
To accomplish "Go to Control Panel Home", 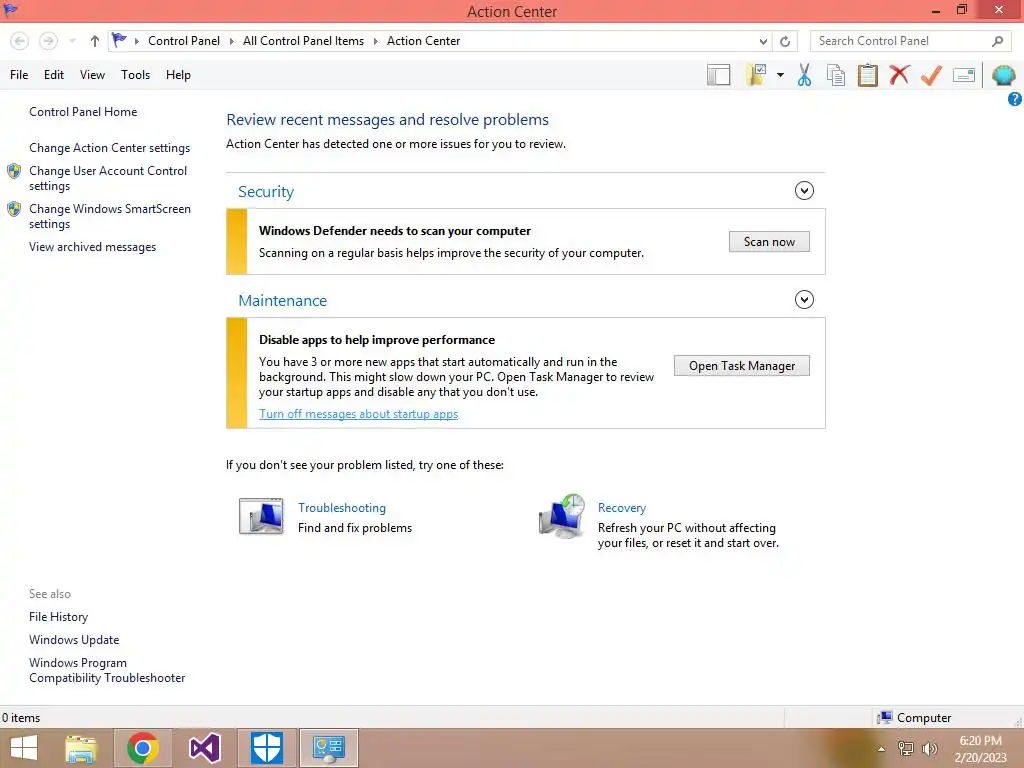I will point(83,112).
